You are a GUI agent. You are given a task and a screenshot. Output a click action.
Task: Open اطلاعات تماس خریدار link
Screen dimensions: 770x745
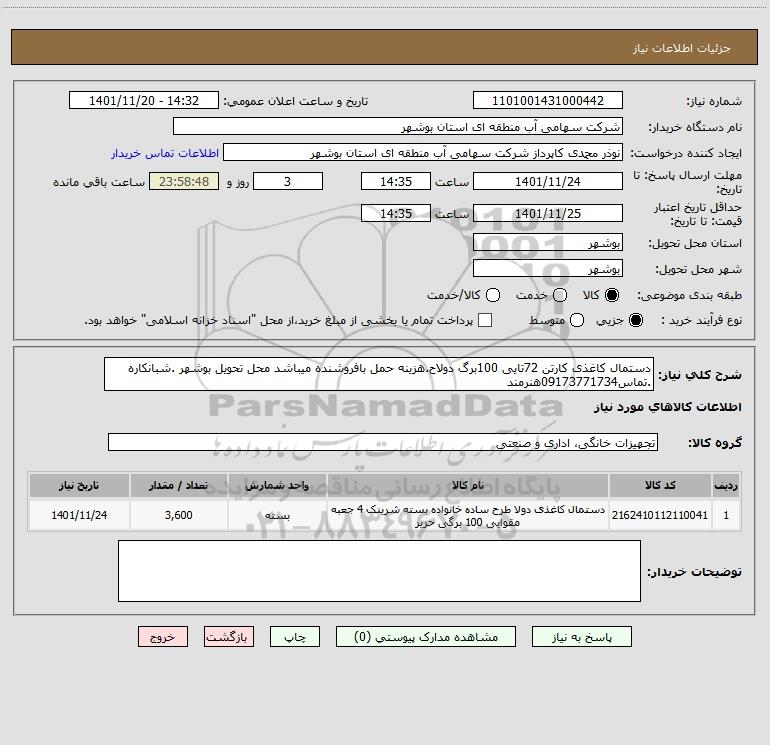coord(165,153)
